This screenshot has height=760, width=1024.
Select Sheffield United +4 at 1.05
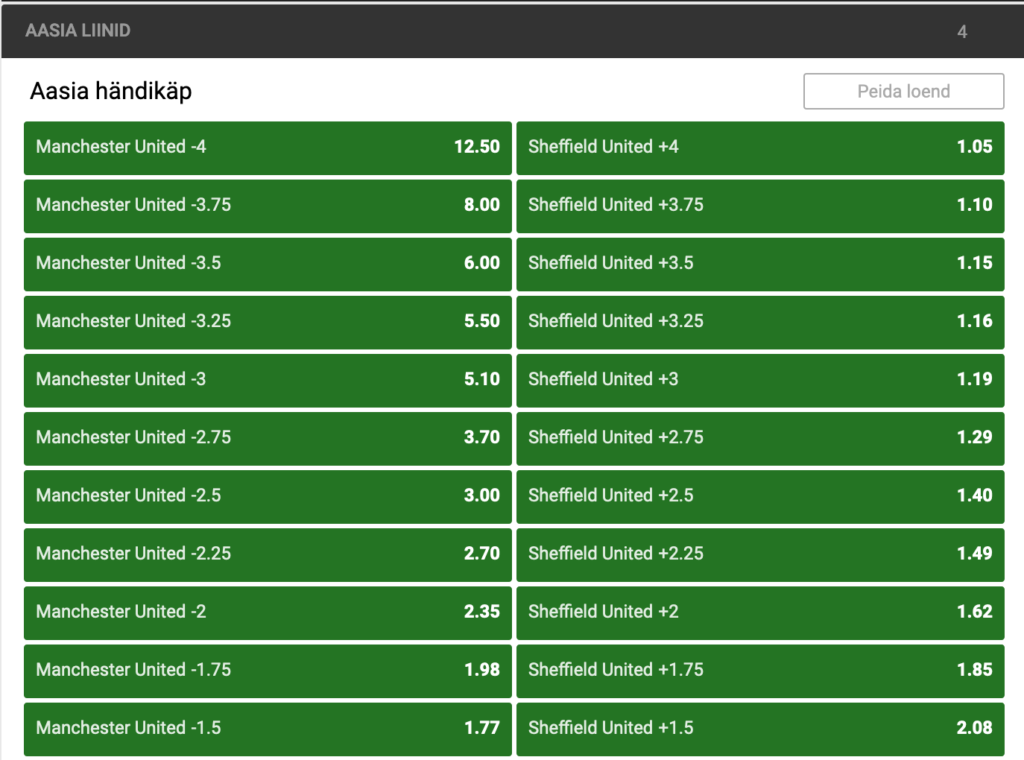[760, 147]
